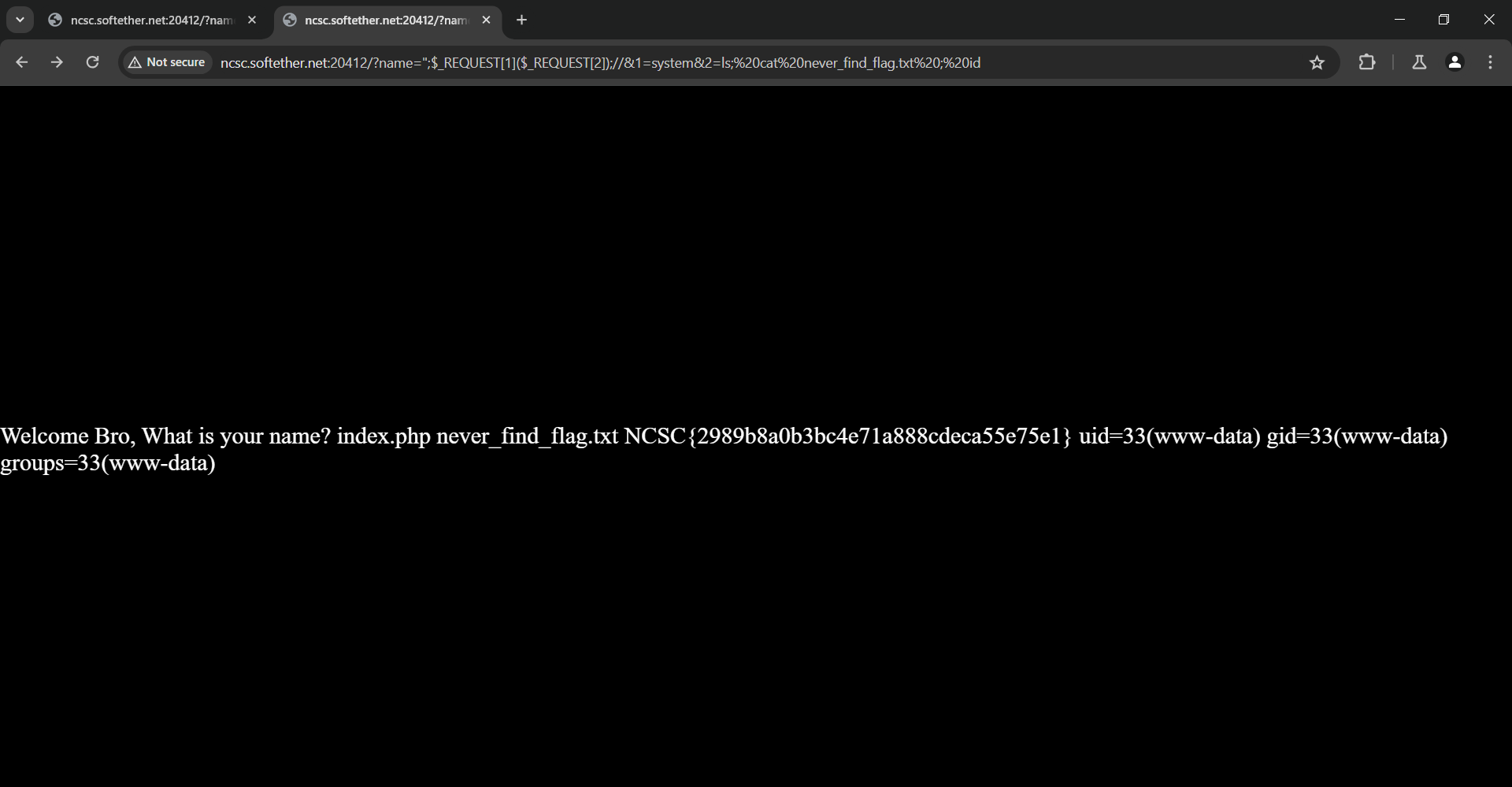
Task: Select the active second browser tab
Action: tap(378, 20)
